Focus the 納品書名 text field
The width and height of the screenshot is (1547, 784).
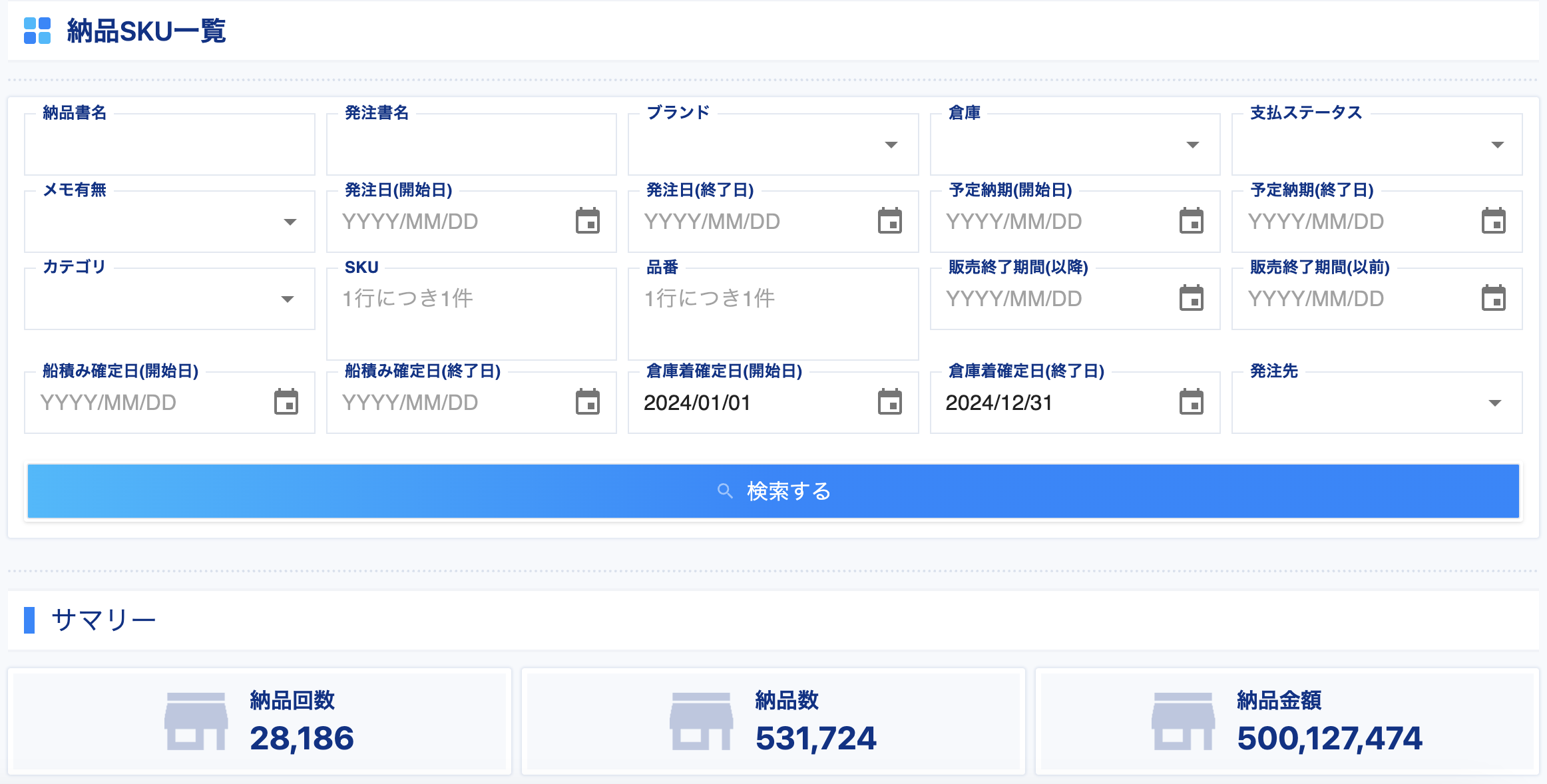(x=170, y=144)
